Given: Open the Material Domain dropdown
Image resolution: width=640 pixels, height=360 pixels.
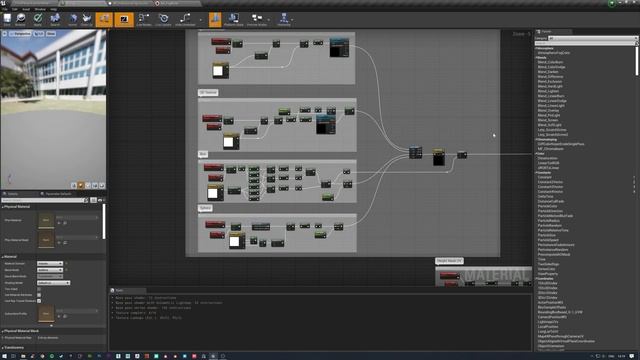Looking at the screenshot, I should [50, 264].
